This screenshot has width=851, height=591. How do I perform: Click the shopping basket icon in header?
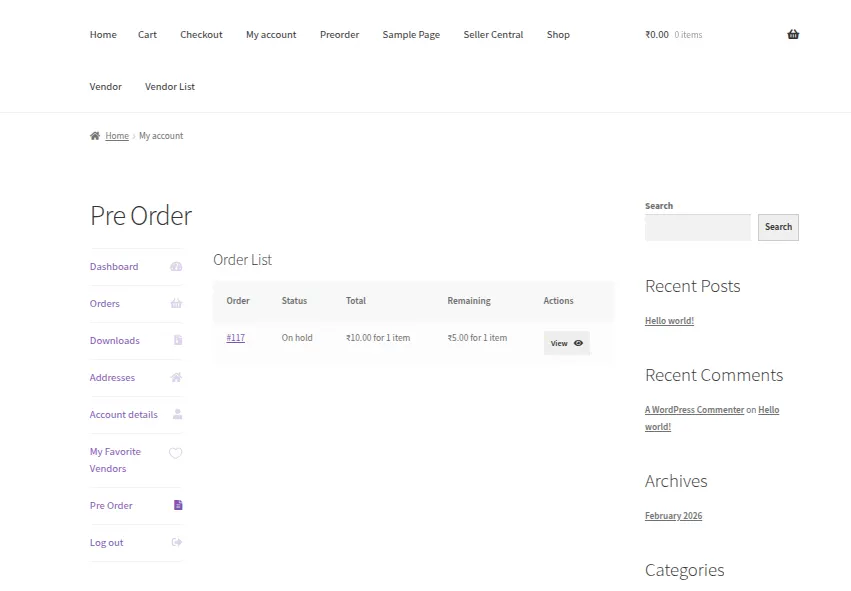click(x=792, y=35)
